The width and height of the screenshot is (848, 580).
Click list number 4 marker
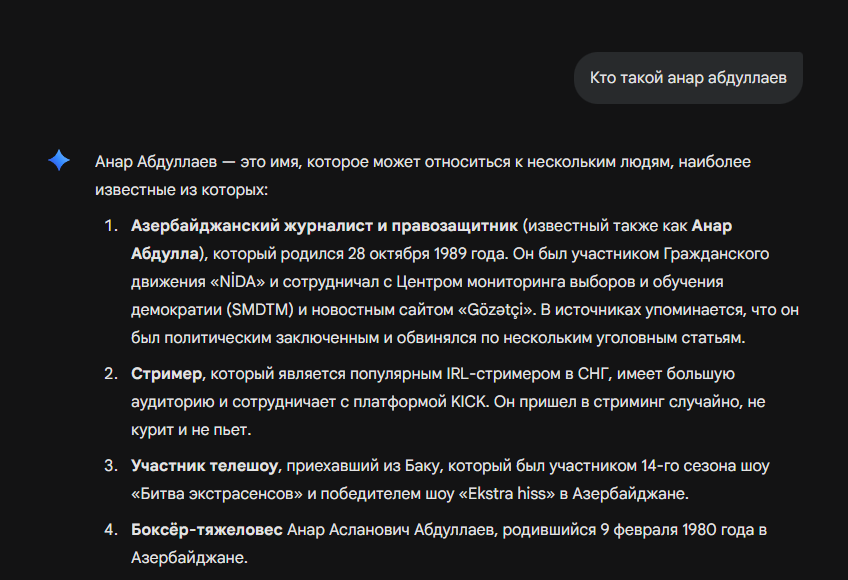point(111,529)
